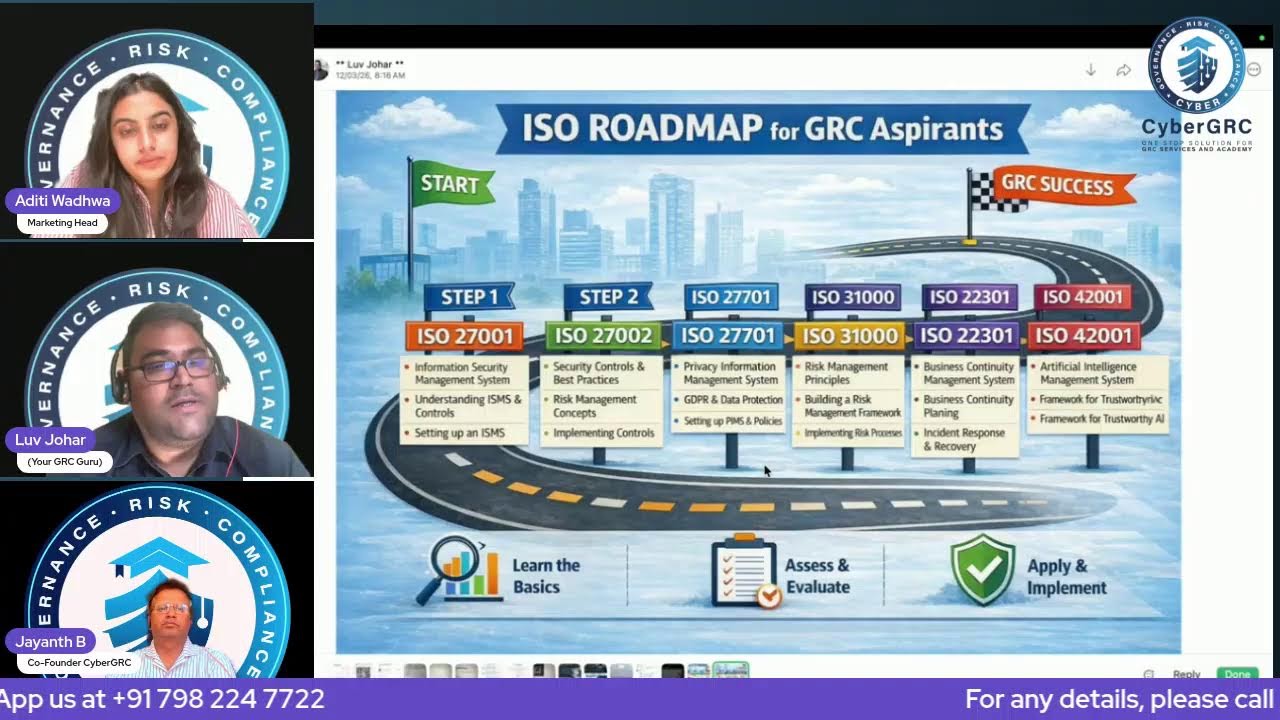Click the green Done button
This screenshot has width=1280, height=720.
coord(1237,674)
